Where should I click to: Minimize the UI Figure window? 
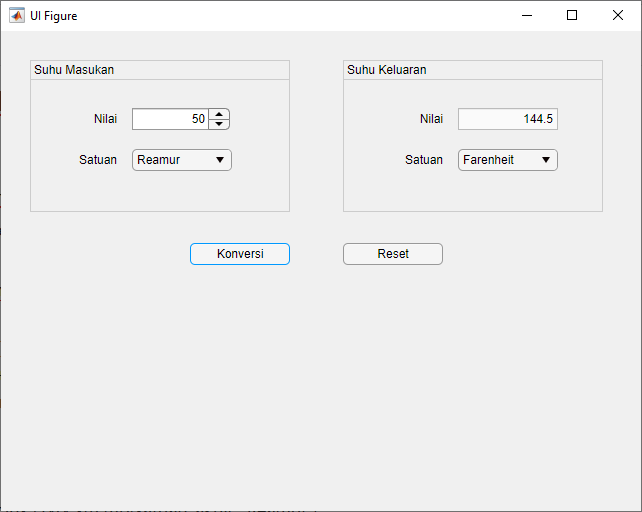coord(526,15)
